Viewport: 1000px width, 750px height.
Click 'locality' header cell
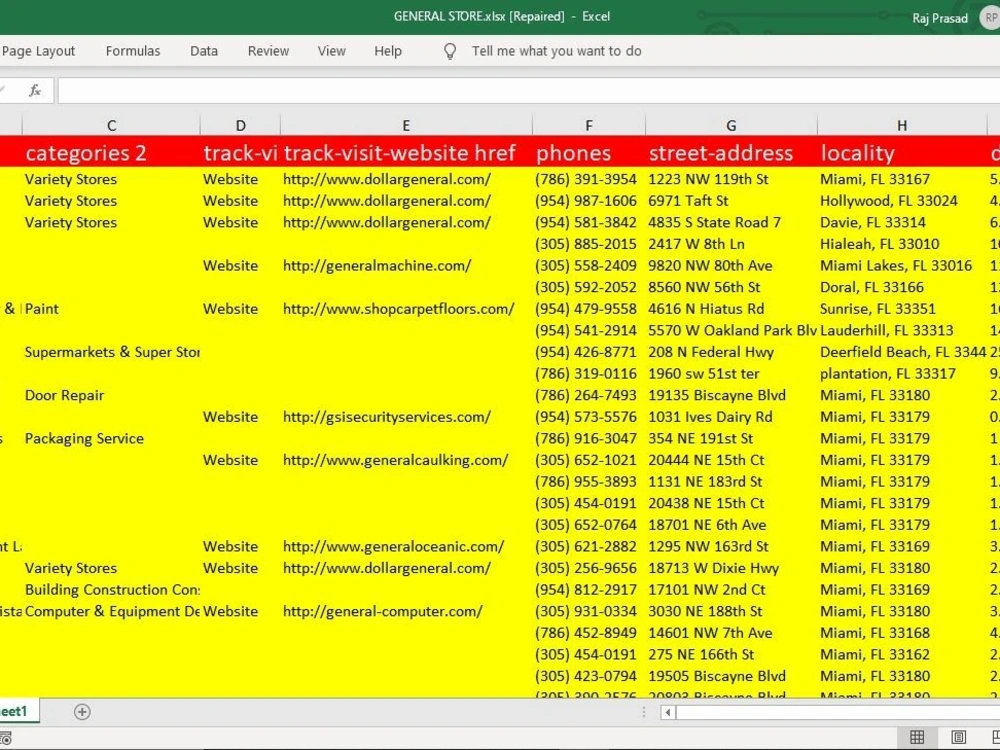(x=902, y=152)
